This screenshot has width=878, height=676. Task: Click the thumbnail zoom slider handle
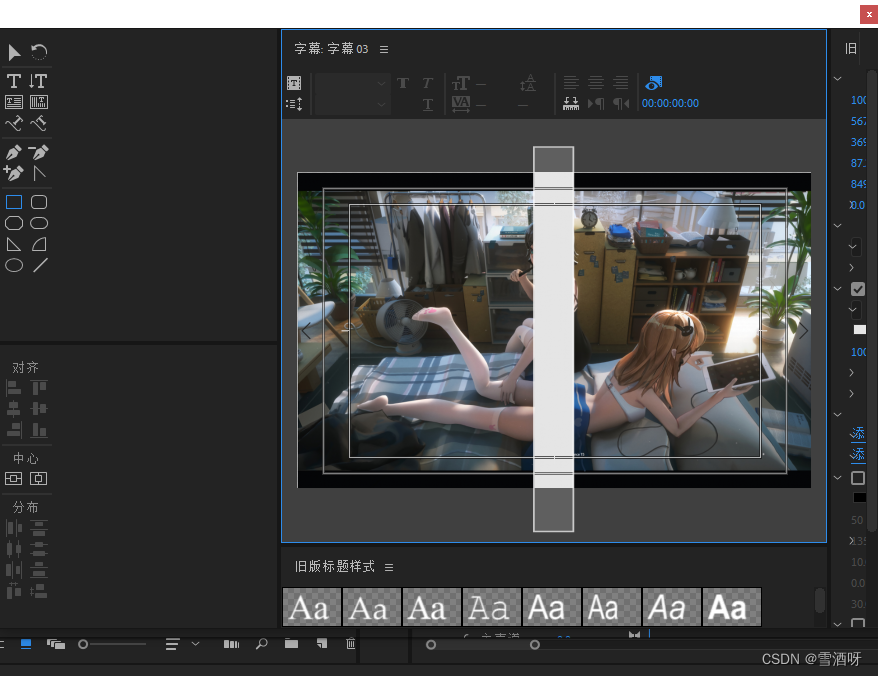83,645
